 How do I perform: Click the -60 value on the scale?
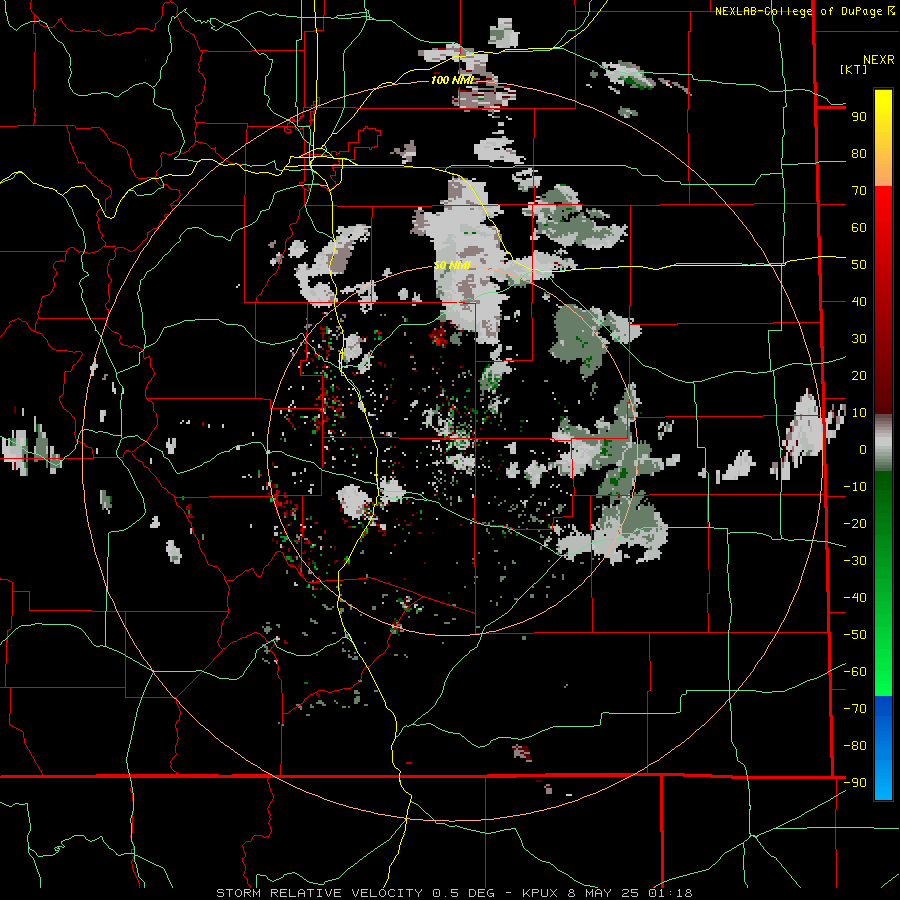pyautogui.click(x=855, y=672)
